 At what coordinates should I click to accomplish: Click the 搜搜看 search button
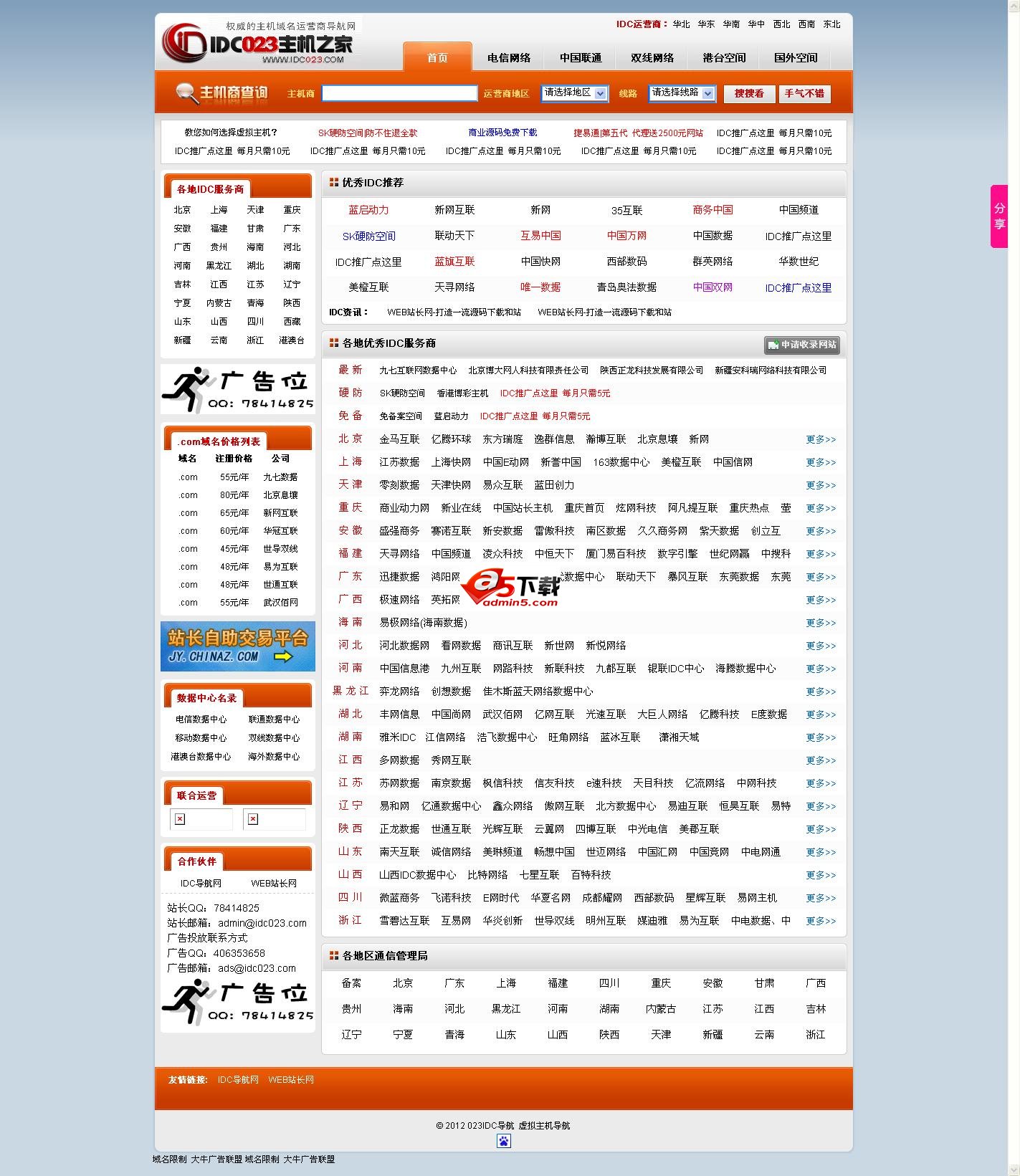(749, 94)
